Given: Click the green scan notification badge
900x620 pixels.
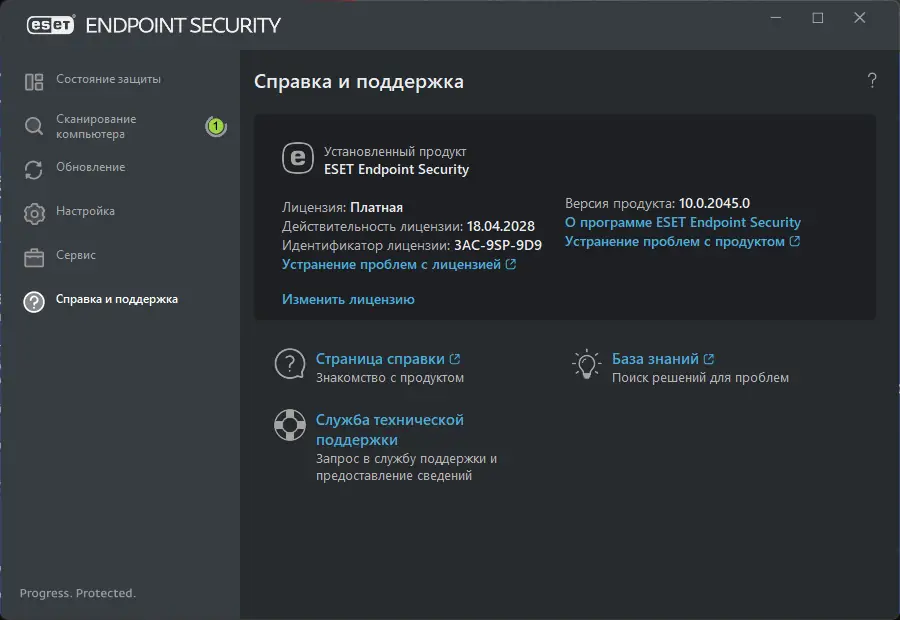Looking at the screenshot, I should (x=215, y=126).
